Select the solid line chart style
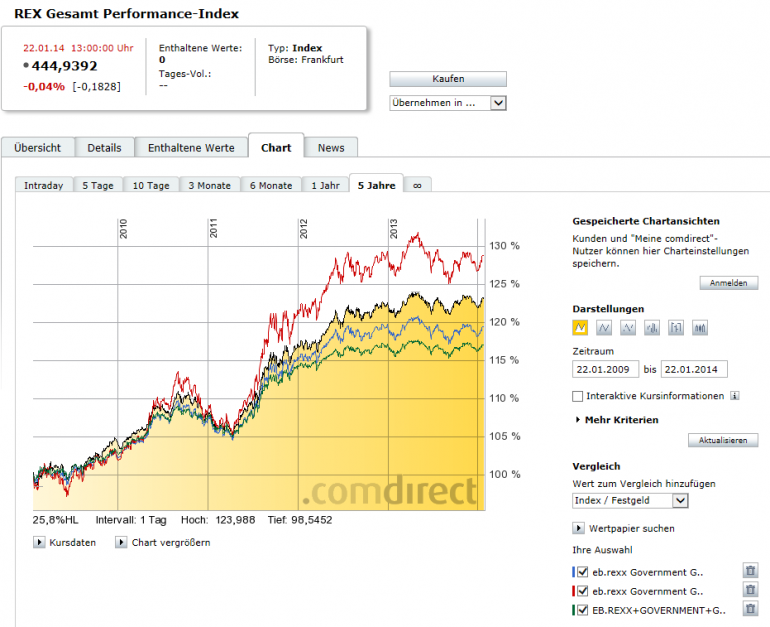The width and height of the screenshot is (770, 627). coord(604,327)
